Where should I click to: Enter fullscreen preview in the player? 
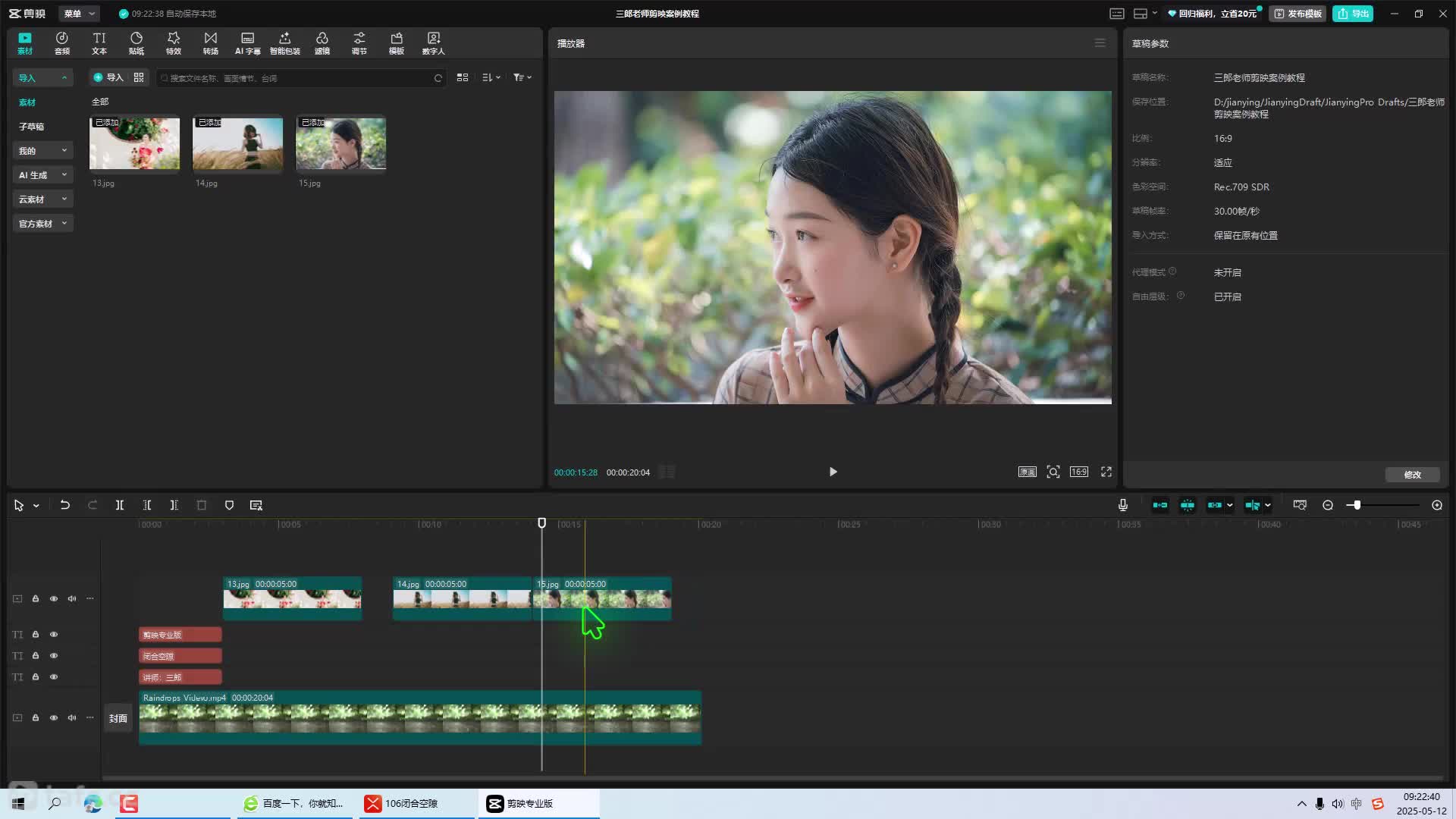[x=1106, y=472]
